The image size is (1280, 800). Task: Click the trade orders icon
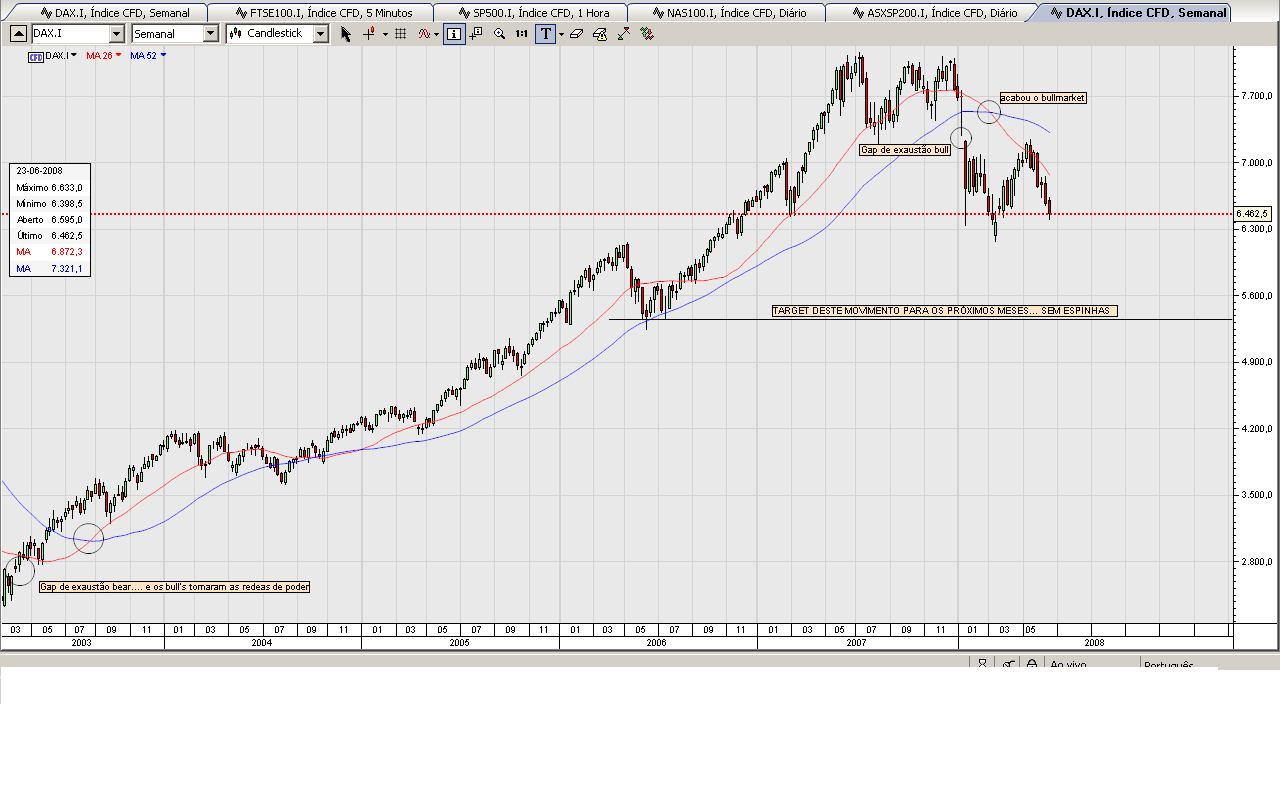(x=647, y=33)
